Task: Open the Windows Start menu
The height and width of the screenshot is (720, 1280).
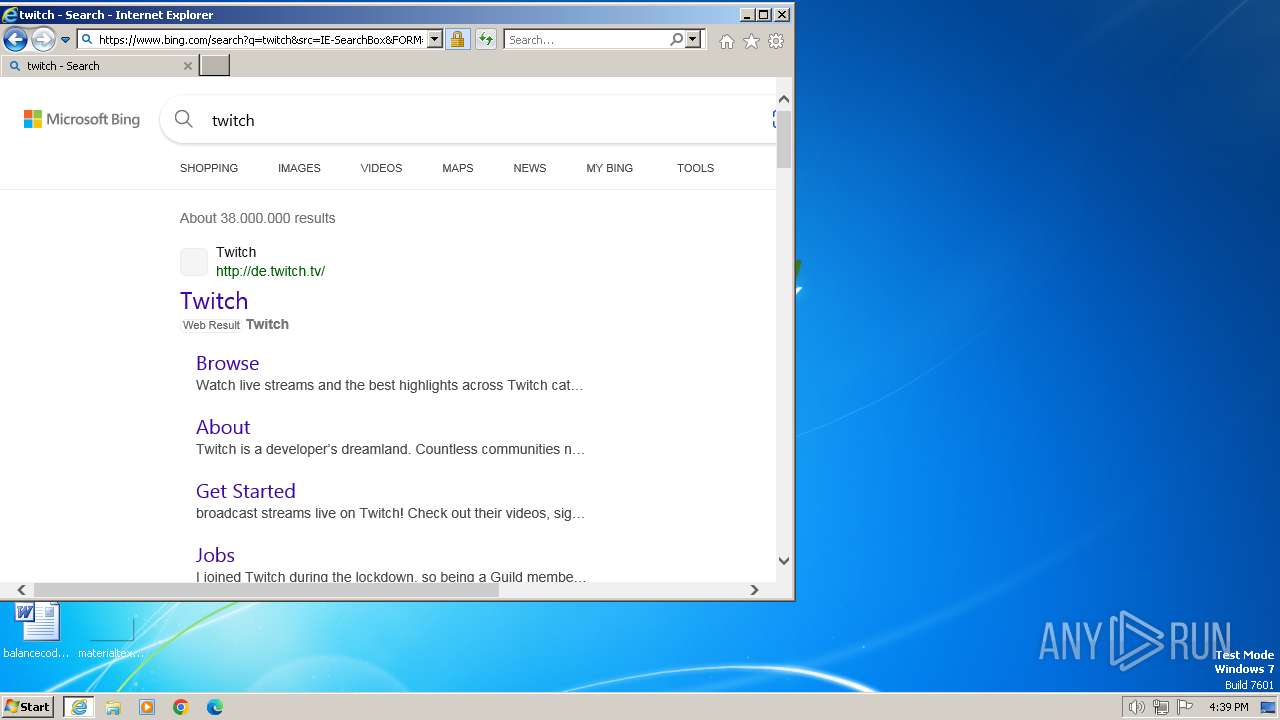Action: click(x=28, y=707)
